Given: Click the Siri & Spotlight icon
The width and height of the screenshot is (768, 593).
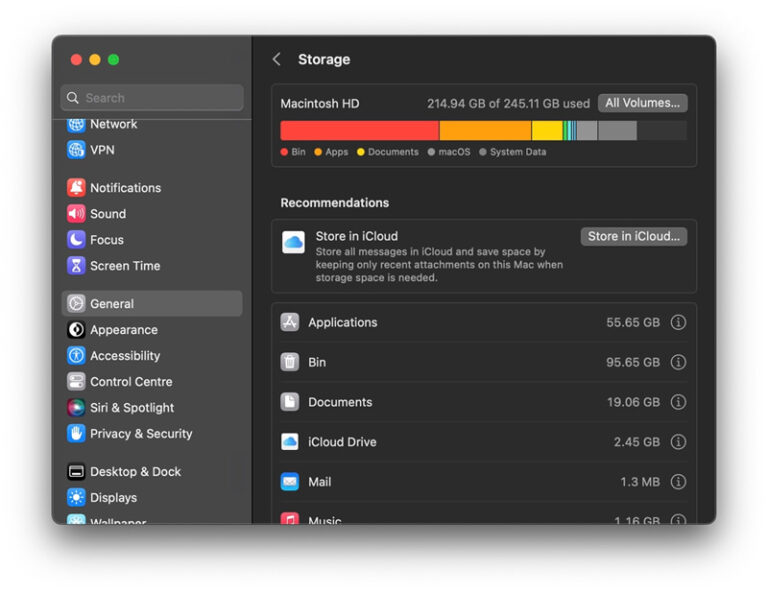Looking at the screenshot, I should 76,408.
